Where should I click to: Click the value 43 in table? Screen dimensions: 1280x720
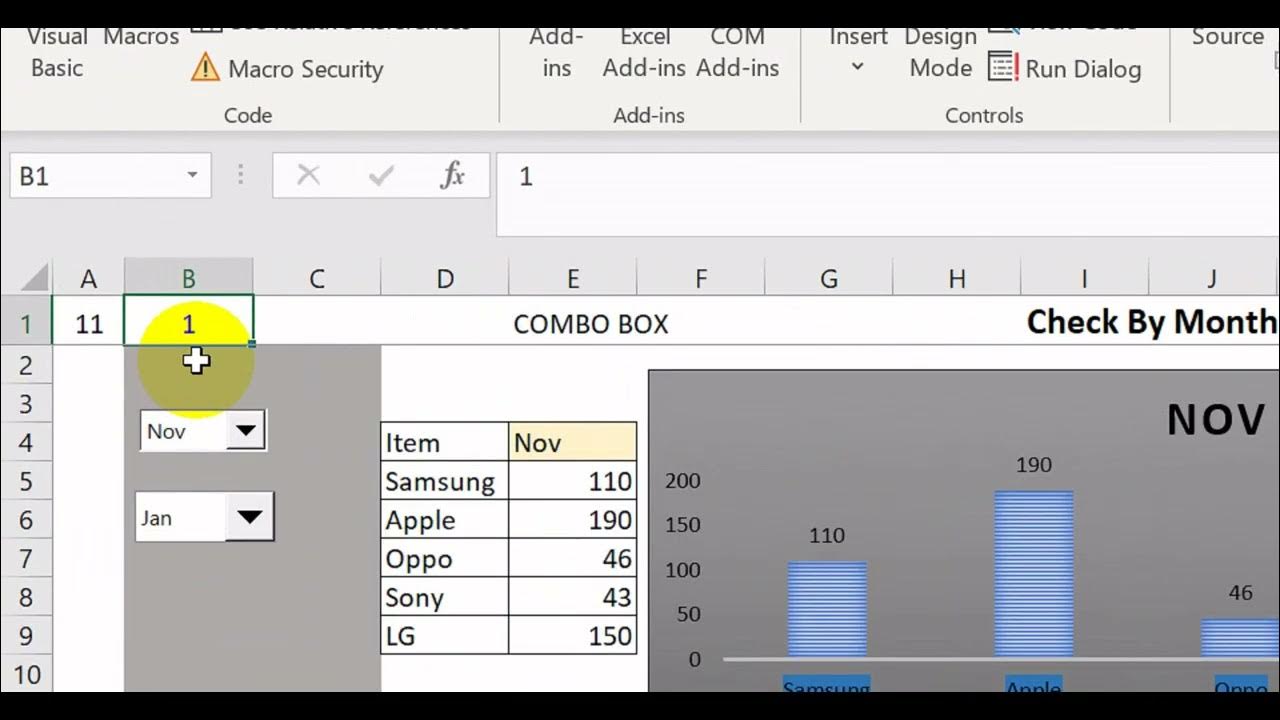coord(573,597)
